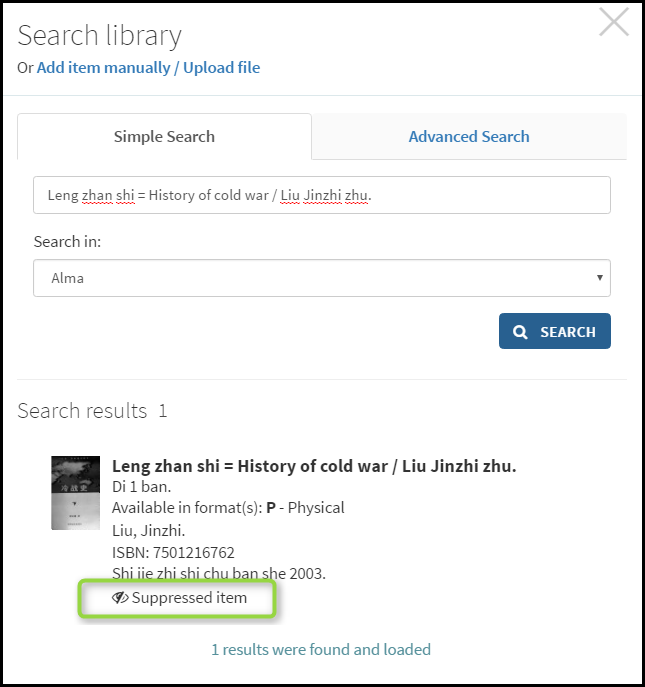Switch to the Advanced Search tab
645x687 pixels.
(x=469, y=137)
